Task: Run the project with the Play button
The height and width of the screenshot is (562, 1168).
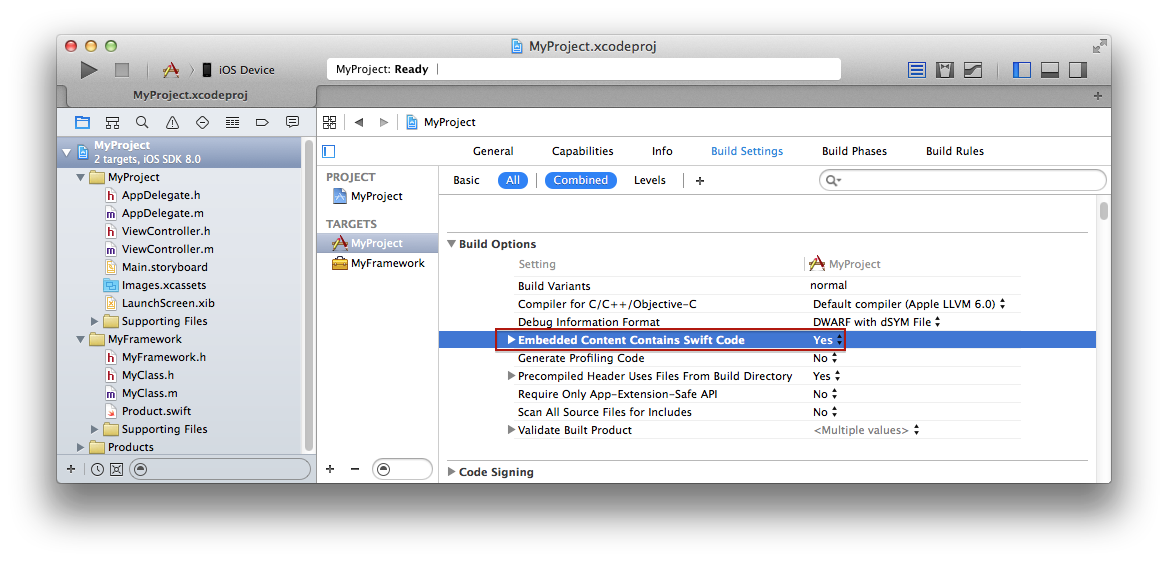Action: [89, 70]
